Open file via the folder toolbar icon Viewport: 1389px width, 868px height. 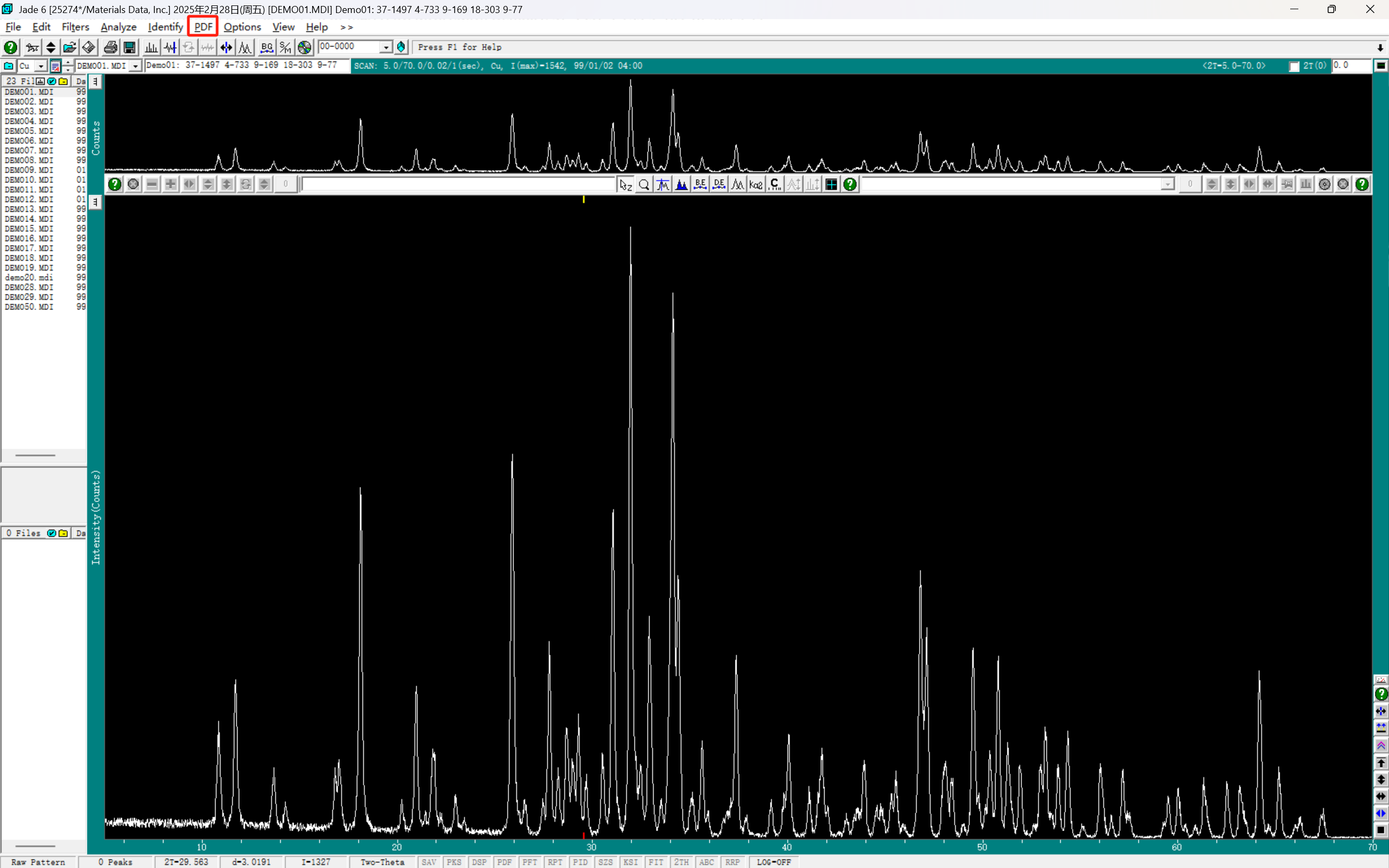(69, 47)
